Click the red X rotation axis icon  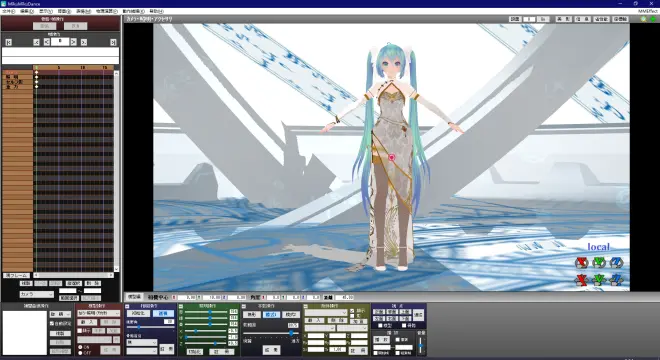tap(582, 263)
